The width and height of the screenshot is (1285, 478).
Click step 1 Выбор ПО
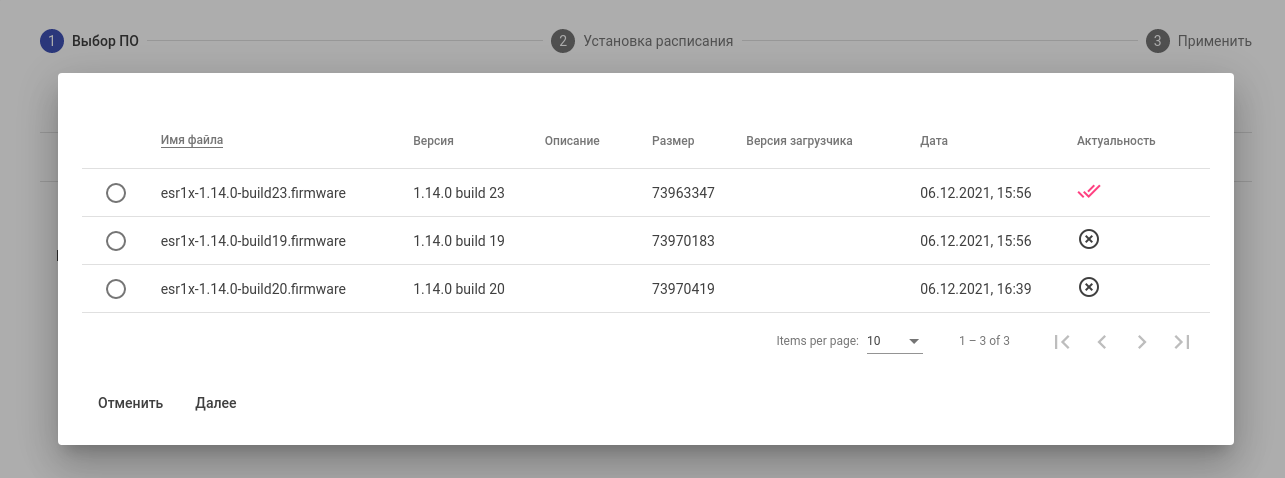[90, 41]
